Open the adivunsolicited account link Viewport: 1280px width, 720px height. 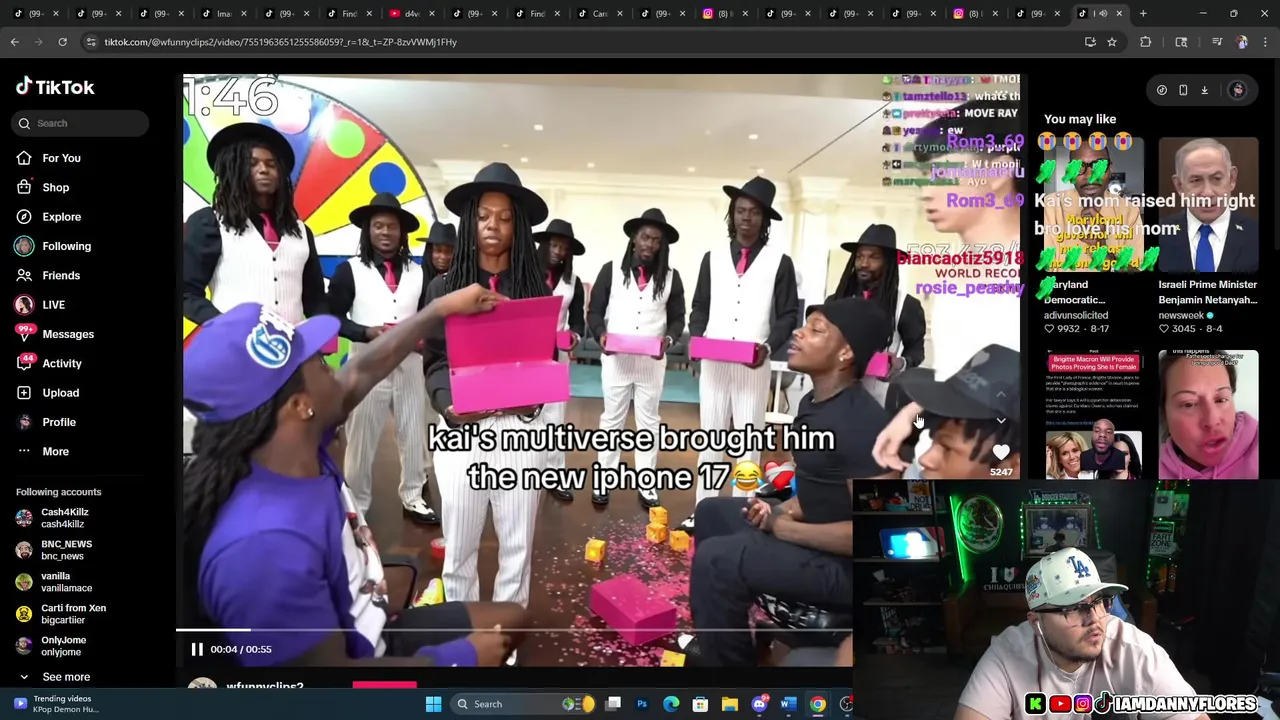[1076, 315]
